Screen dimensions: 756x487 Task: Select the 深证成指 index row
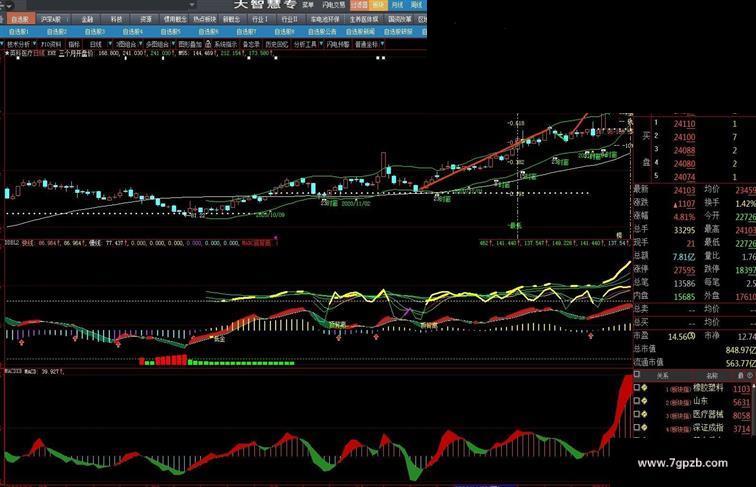pyautogui.click(x=708, y=427)
